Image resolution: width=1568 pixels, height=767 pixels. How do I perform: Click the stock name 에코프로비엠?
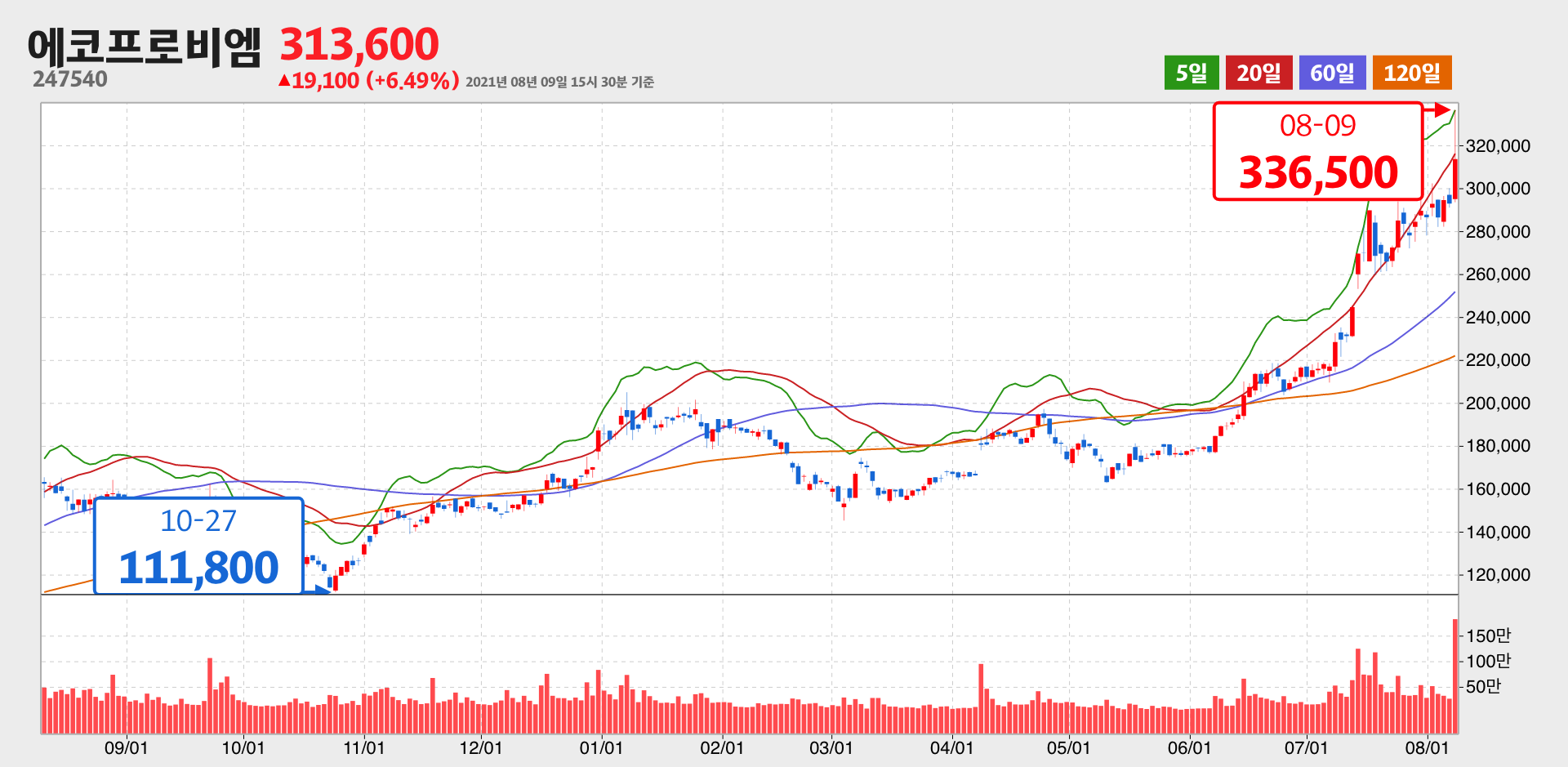click(144, 47)
